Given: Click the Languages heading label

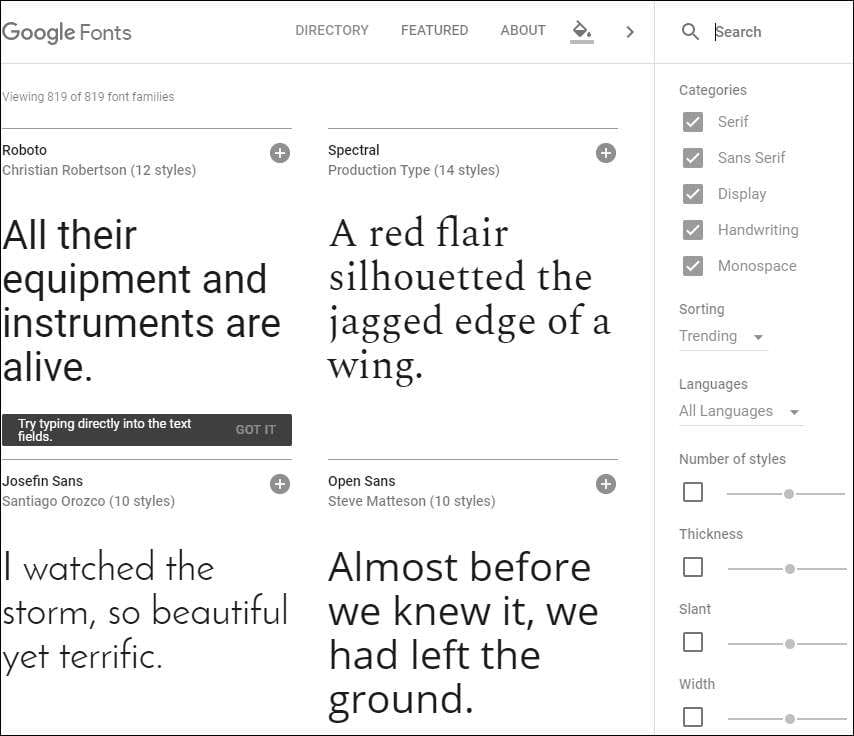Looking at the screenshot, I should pyautogui.click(x=713, y=384).
